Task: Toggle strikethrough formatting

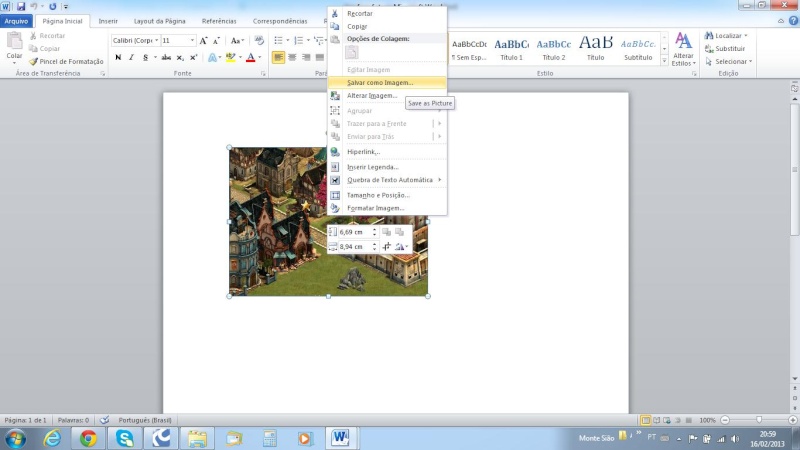Action: (x=166, y=58)
